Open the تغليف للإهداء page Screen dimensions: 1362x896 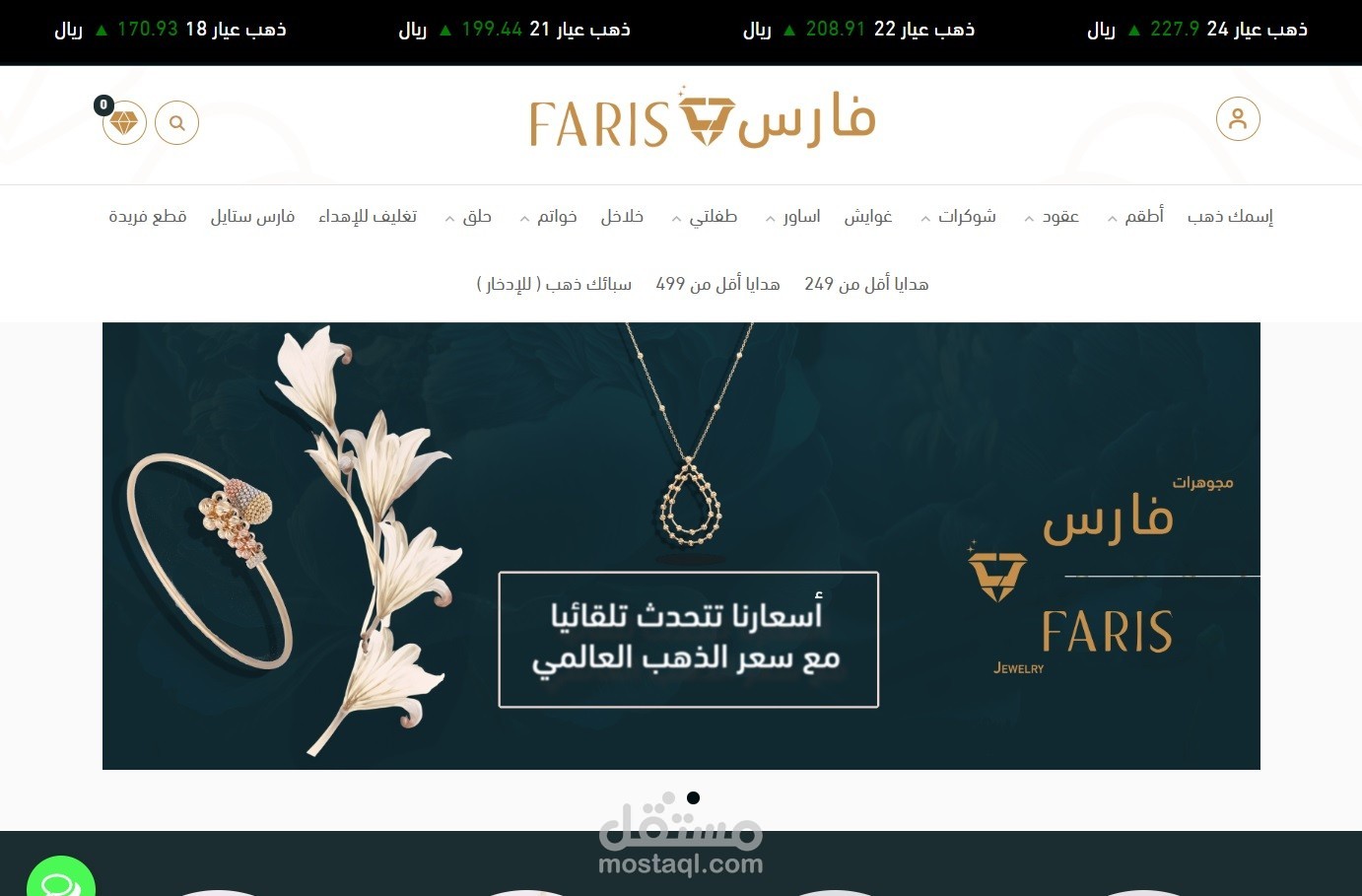(368, 217)
